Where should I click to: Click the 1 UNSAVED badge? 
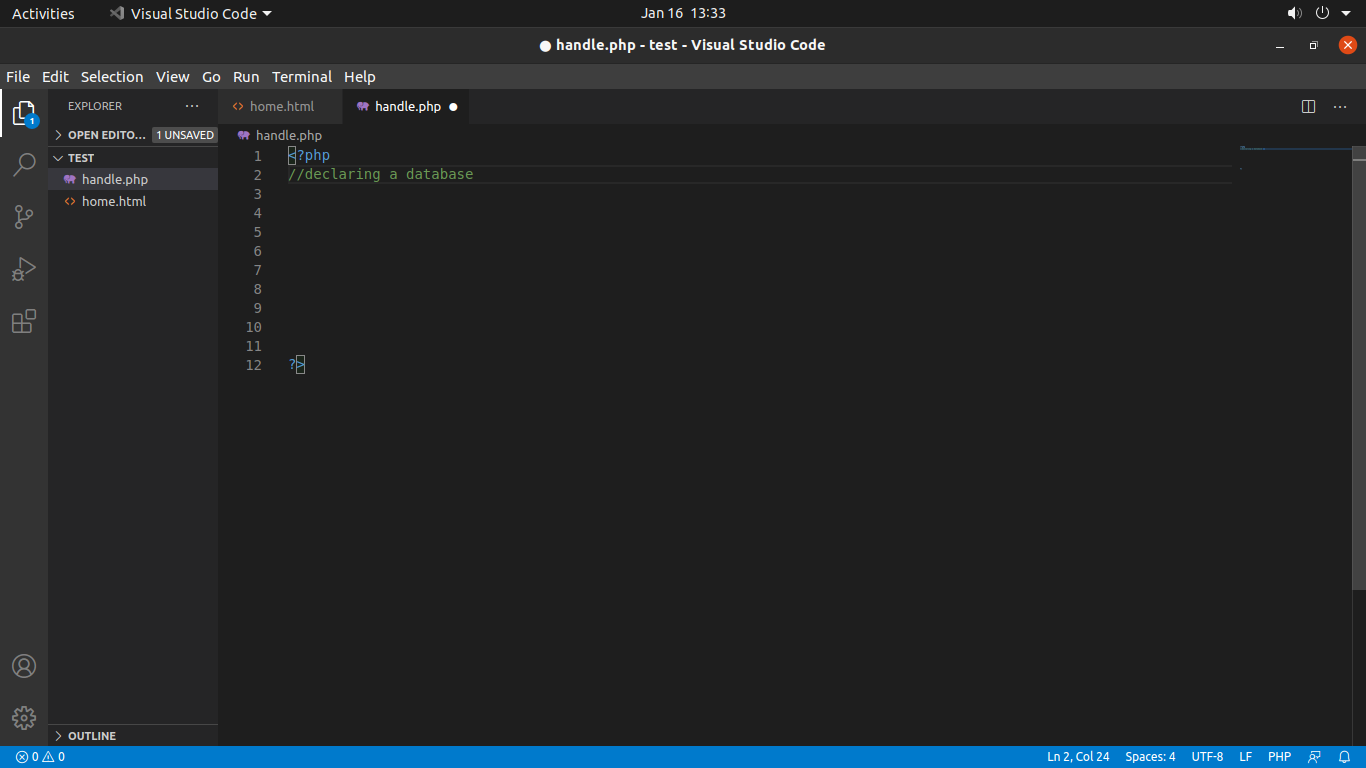185,135
